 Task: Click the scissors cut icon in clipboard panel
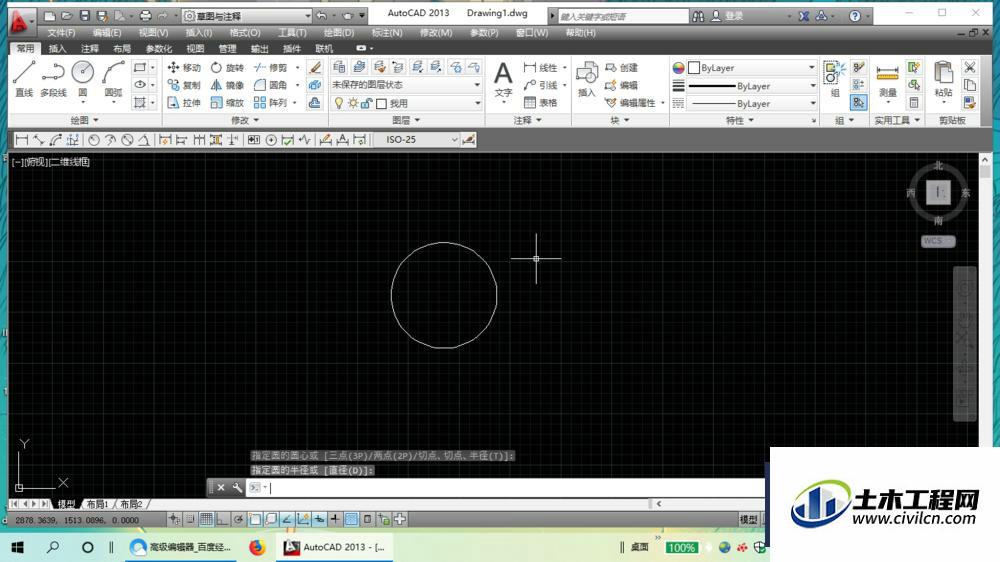(970, 67)
